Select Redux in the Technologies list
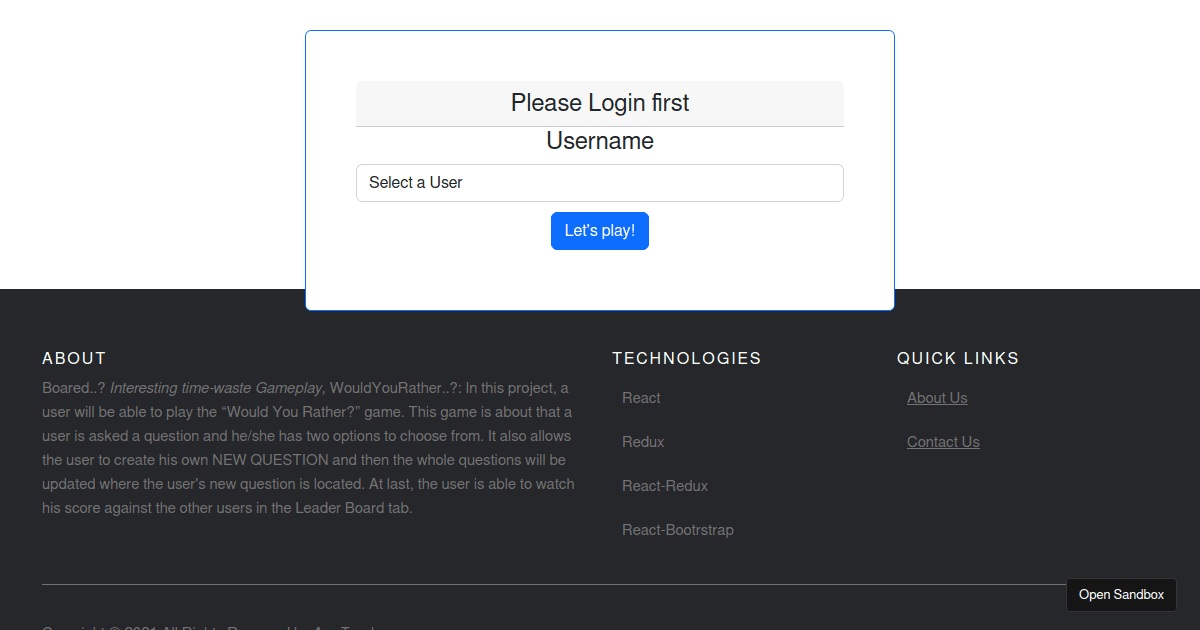1200x630 pixels. pyautogui.click(x=643, y=442)
